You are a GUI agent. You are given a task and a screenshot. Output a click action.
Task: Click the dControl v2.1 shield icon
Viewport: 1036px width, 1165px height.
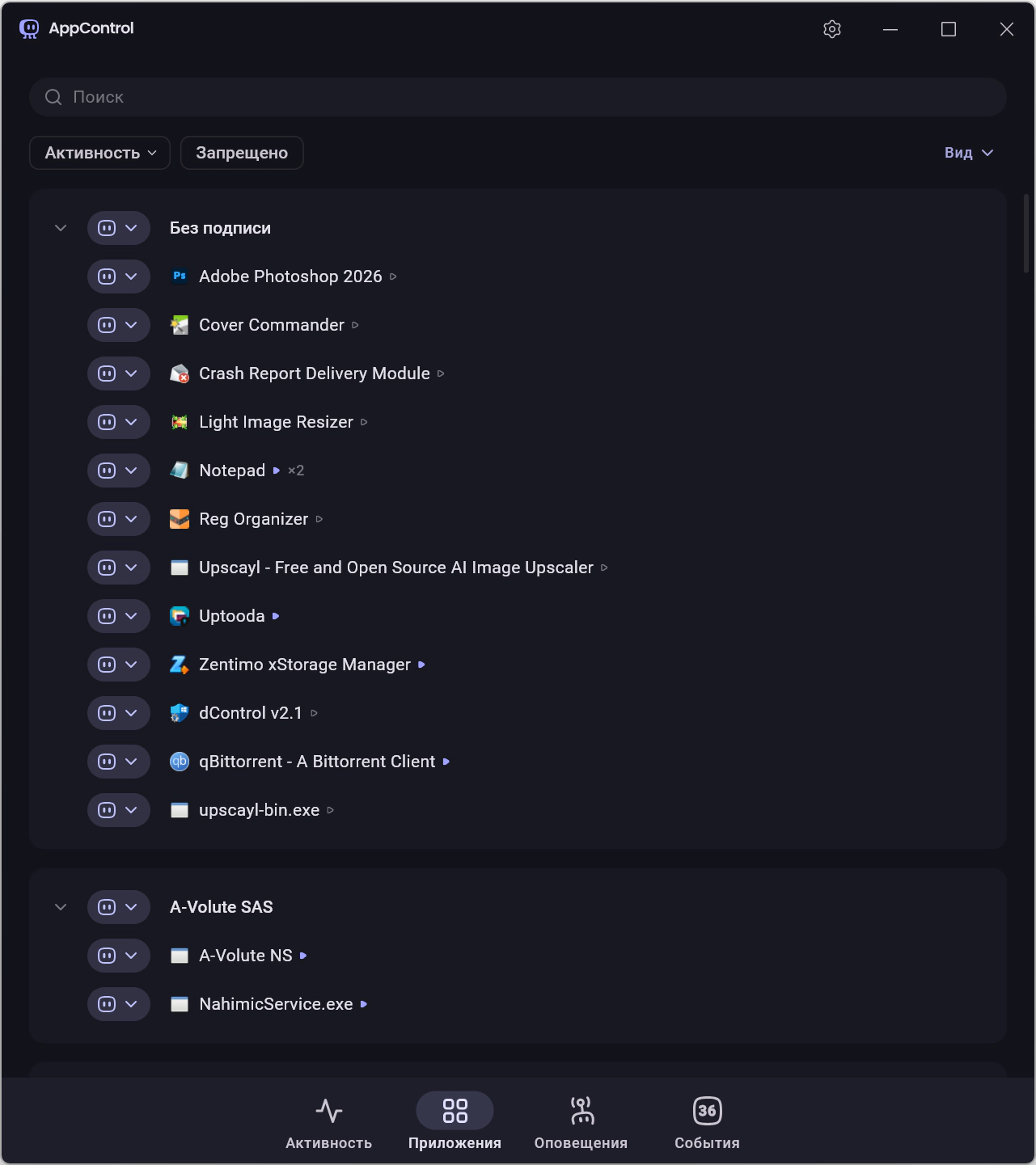(180, 713)
